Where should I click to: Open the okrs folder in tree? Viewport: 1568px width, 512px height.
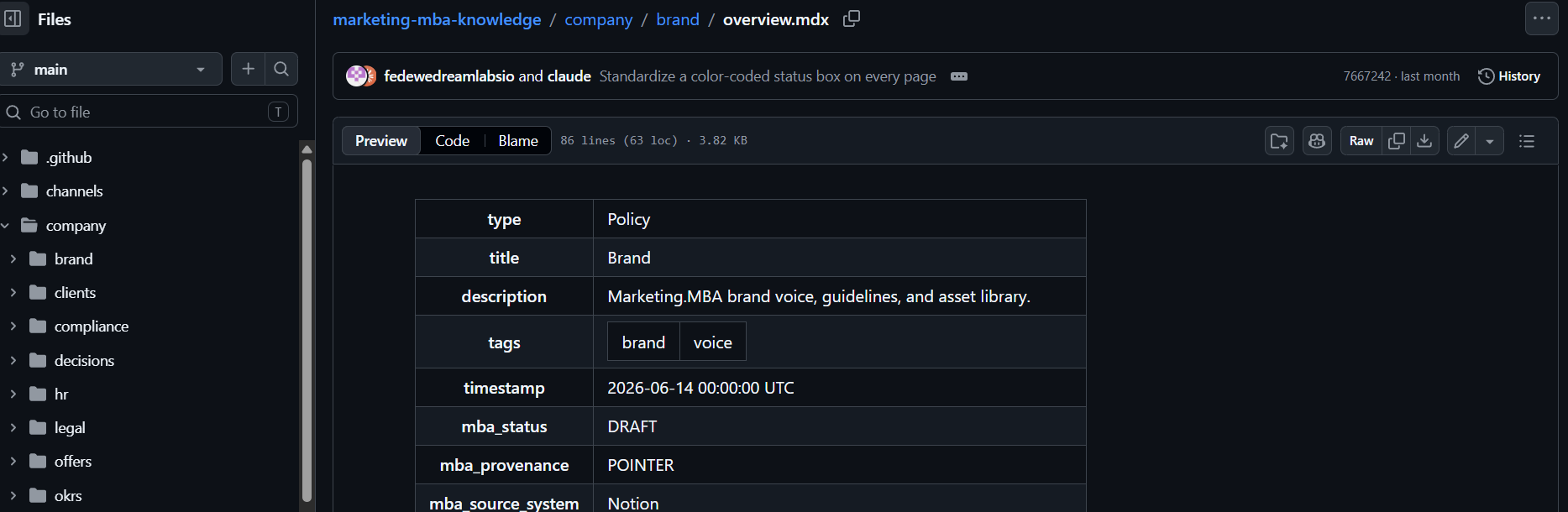(x=68, y=496)
